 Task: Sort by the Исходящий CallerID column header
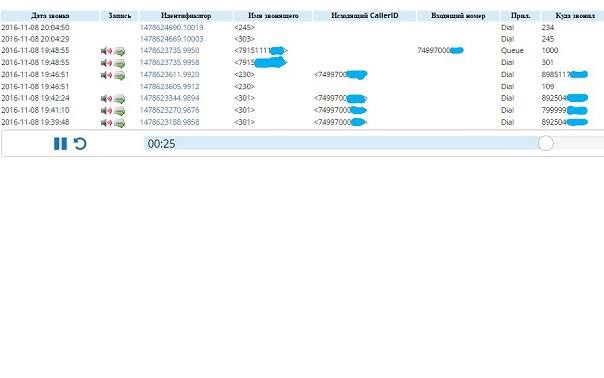click(365, 16)
